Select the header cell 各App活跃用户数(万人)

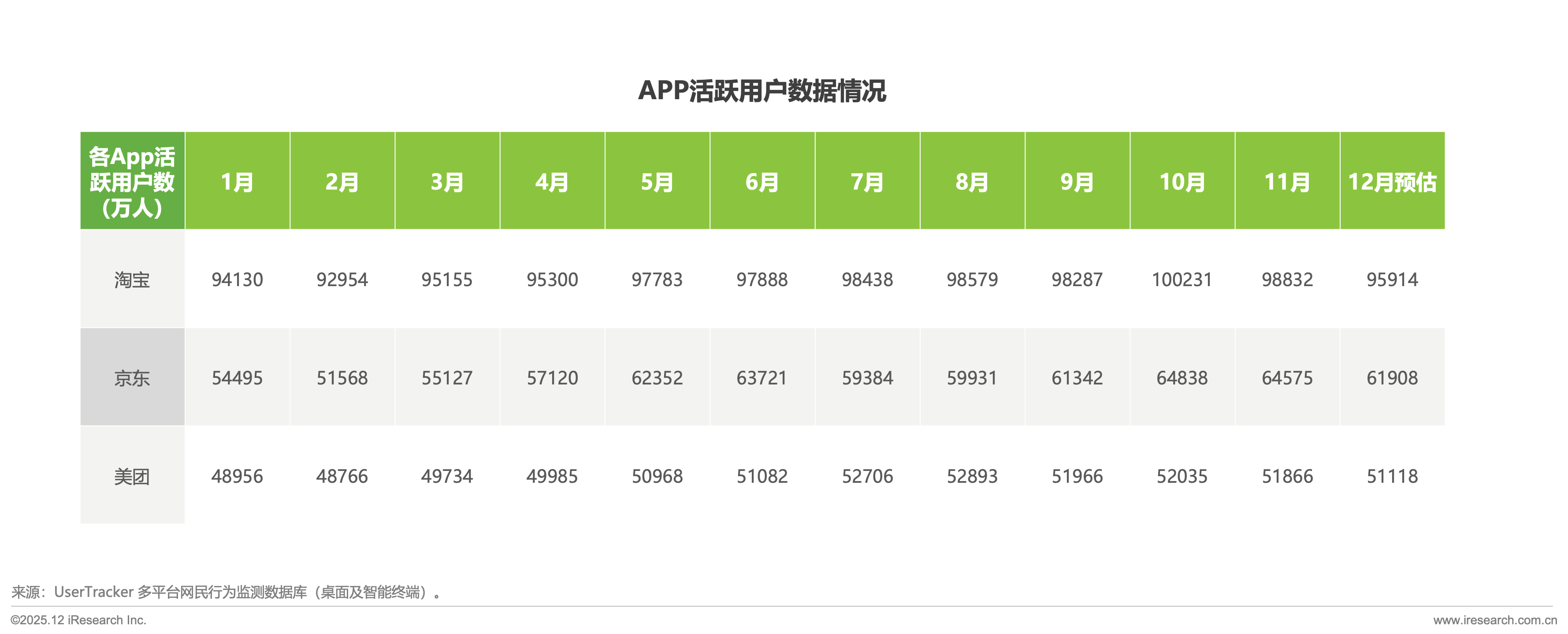(x=132, y=181)
